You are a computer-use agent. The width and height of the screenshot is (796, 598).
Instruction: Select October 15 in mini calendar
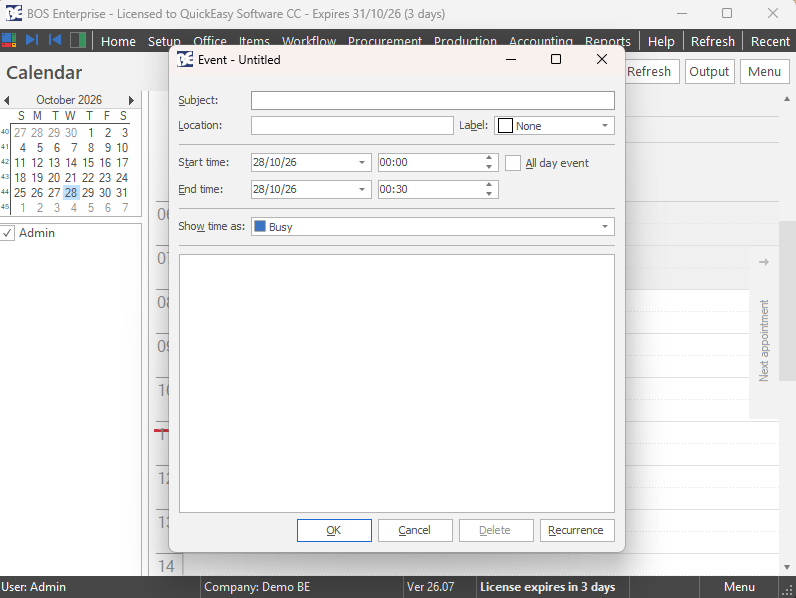tap(88, 163)
